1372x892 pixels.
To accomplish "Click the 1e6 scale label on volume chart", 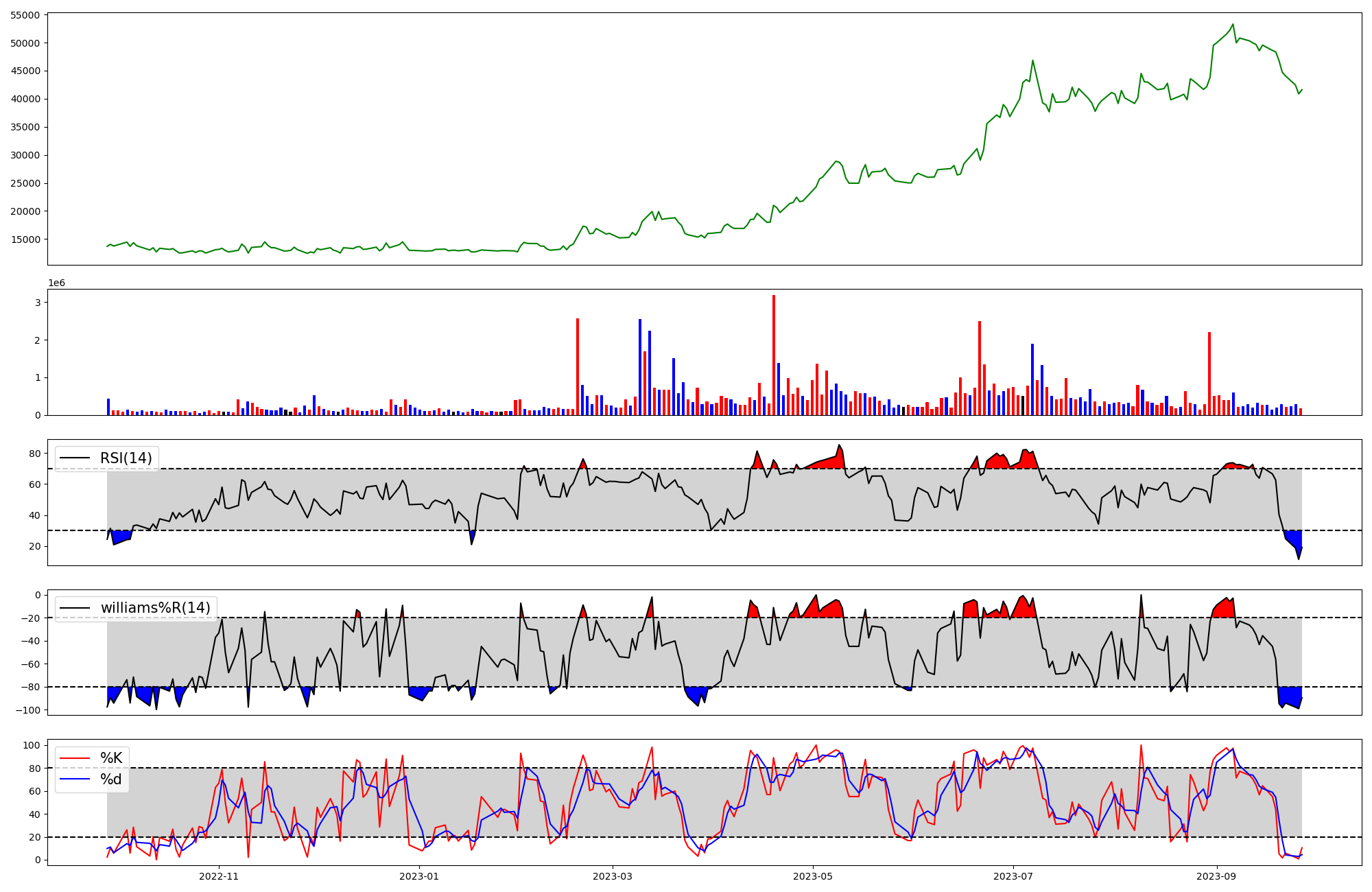I will (56, 283).
